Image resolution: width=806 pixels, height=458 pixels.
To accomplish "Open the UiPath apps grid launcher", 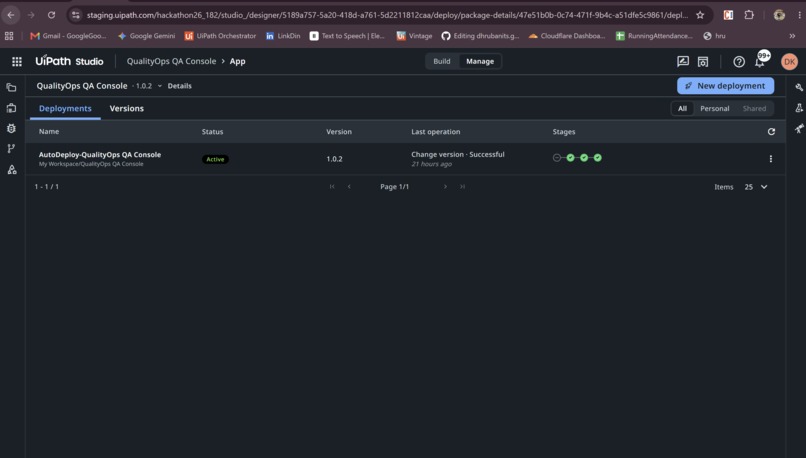I will 17,62.
